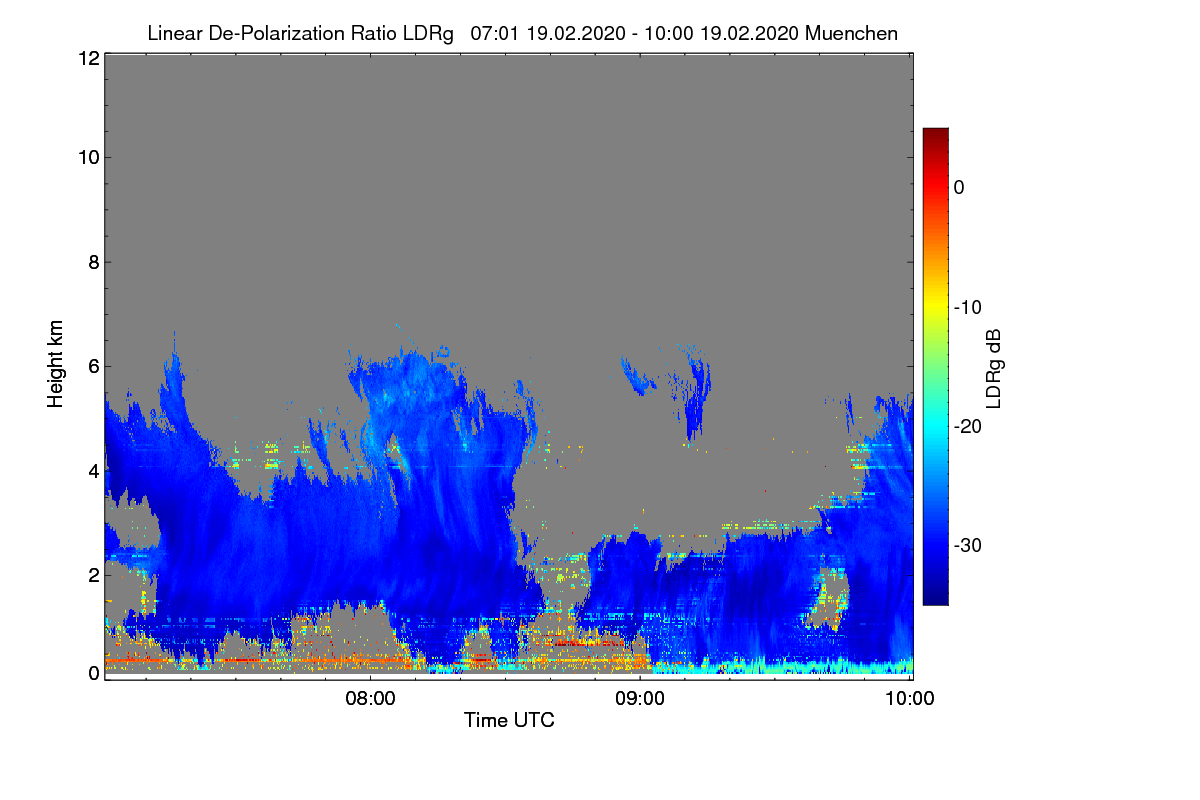Click the plot title 'Linear De-Polarization Ratio LDRg'

pyautogui.click(x=300, y=33)
